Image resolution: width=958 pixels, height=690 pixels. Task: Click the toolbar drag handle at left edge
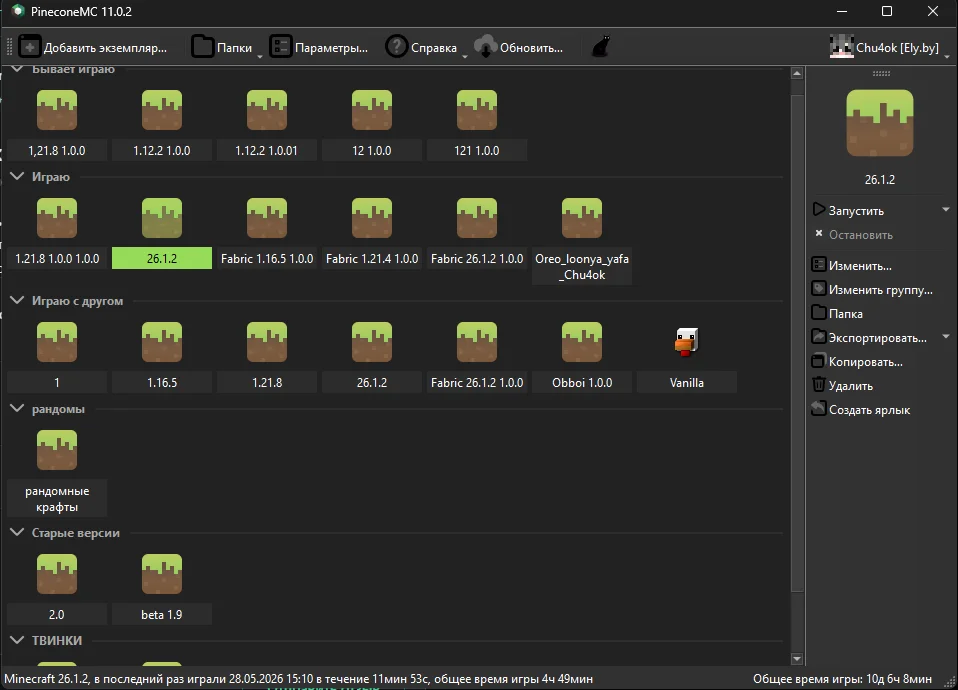[x=9, y=47]
